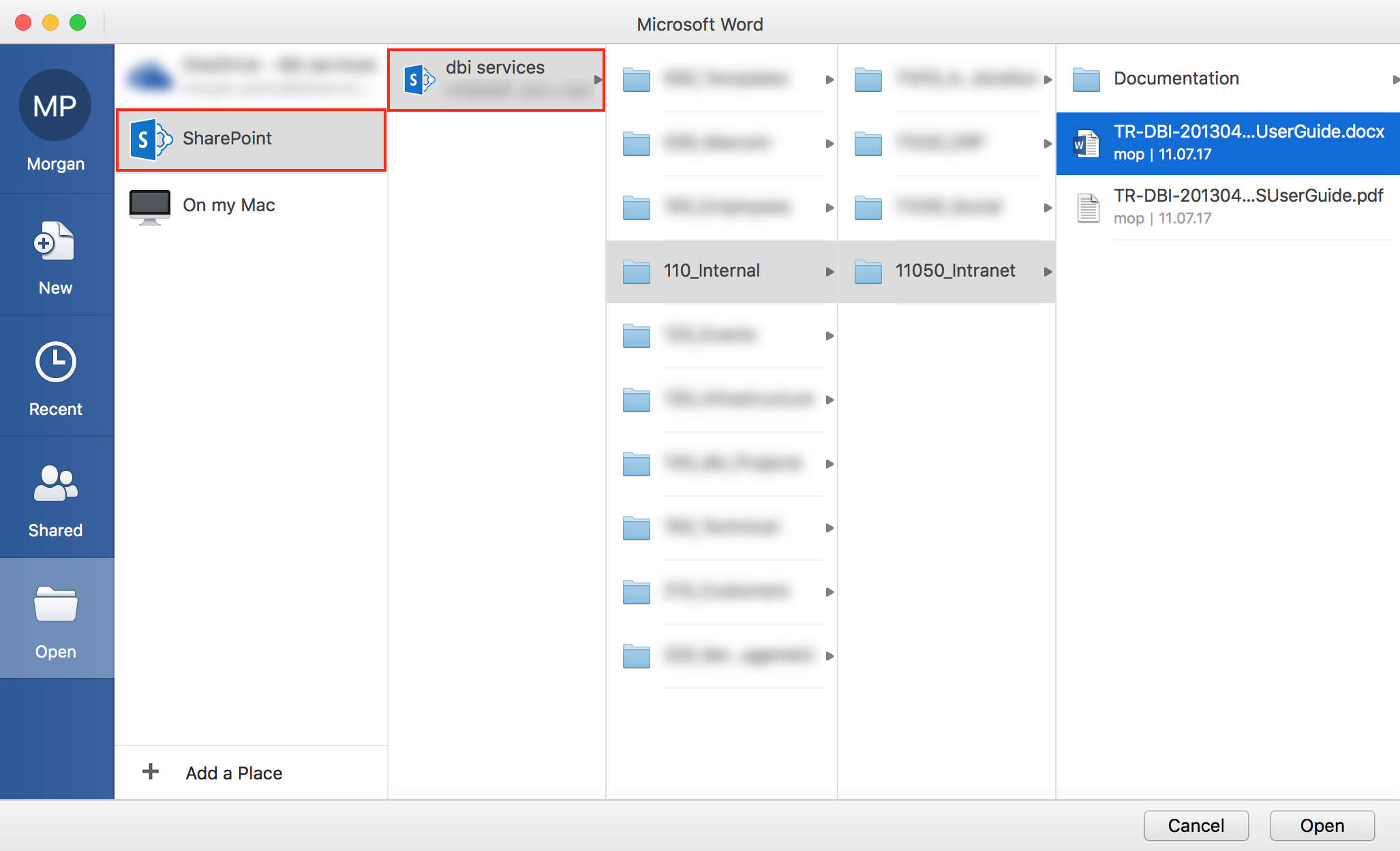1400x851 pixels.
Task: Expand the first blurred folder in third column
Action: click(x=830, y=80)
